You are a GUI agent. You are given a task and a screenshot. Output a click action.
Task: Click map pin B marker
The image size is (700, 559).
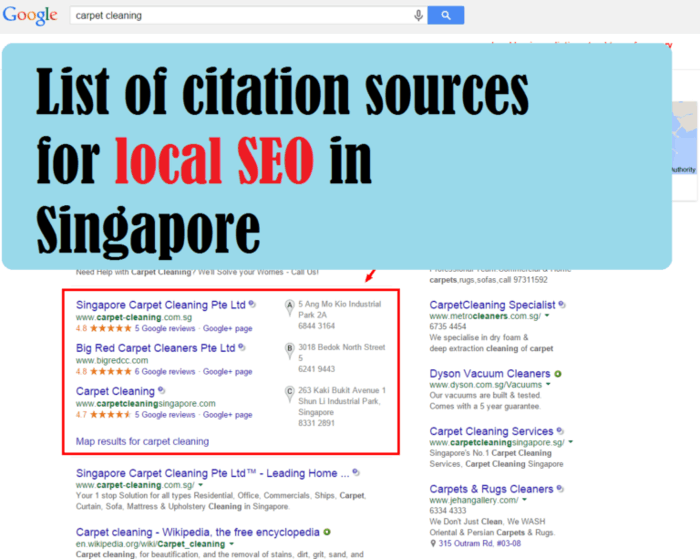[x=289, y=350]
